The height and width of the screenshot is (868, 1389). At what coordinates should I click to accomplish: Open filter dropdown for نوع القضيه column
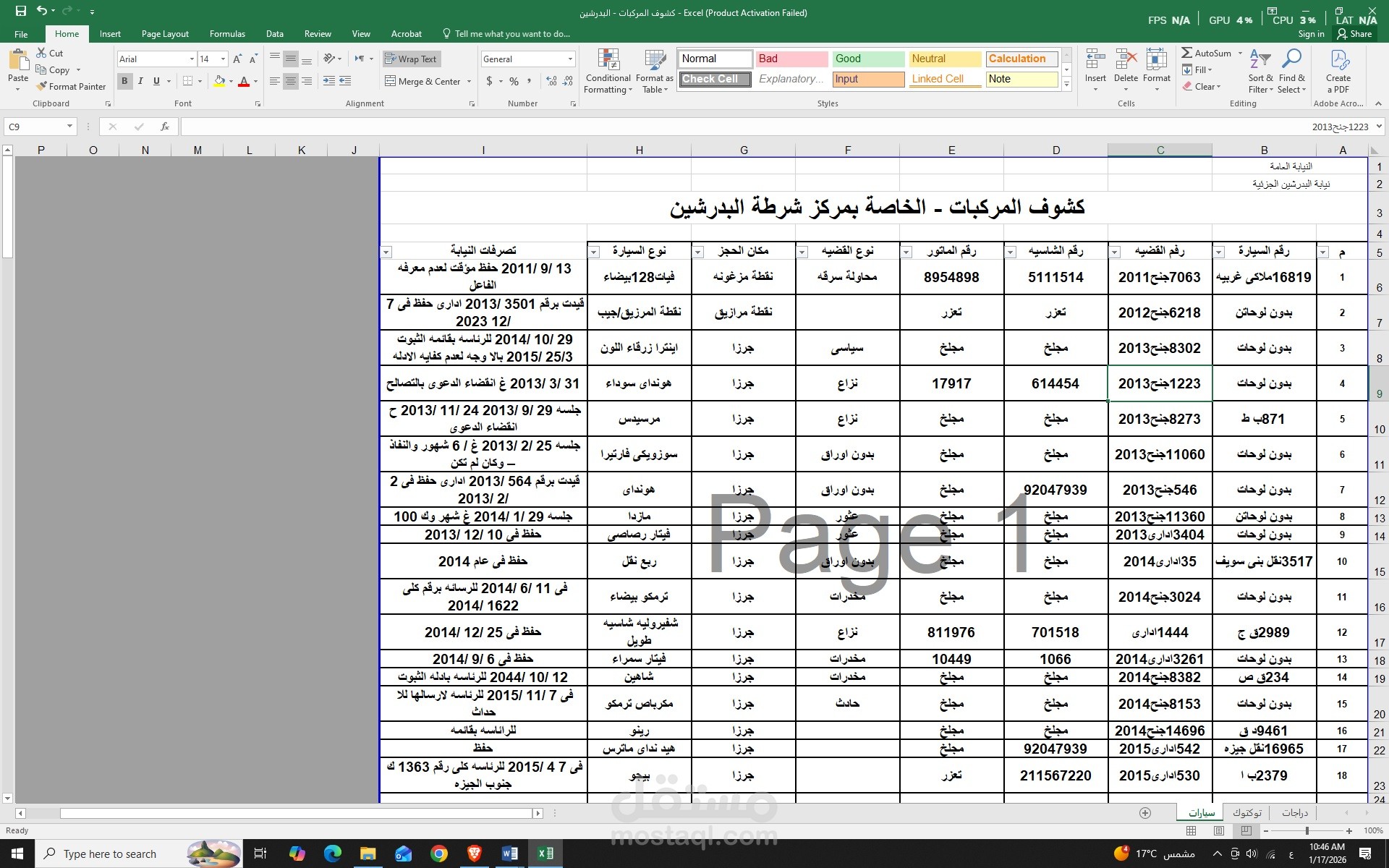[x=802, y=252]
